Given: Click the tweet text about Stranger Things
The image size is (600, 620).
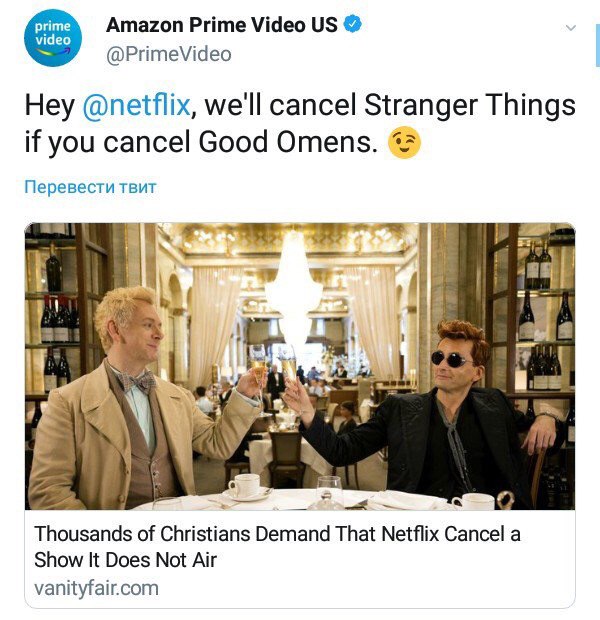Looking at the screenshot, I should tap(300, 123).
